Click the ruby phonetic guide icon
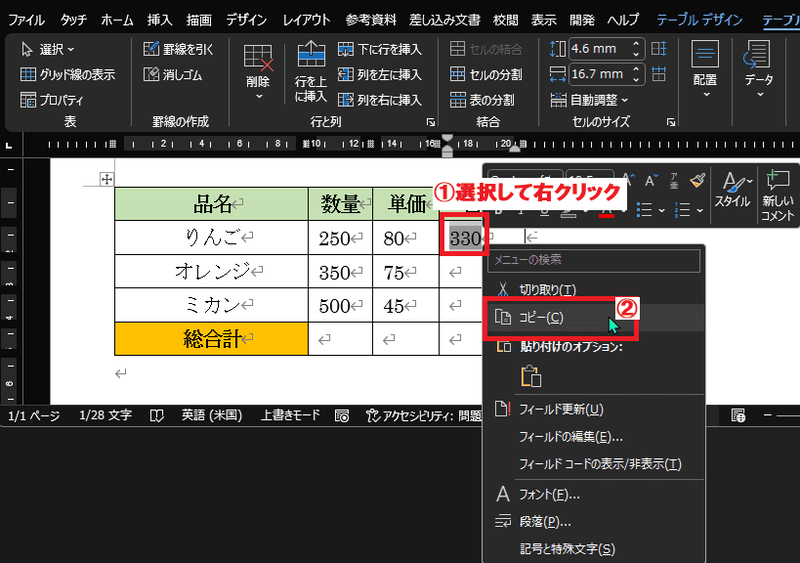Image resolution: width=800 pixels, height=563 pixels. tap(673, 180)
